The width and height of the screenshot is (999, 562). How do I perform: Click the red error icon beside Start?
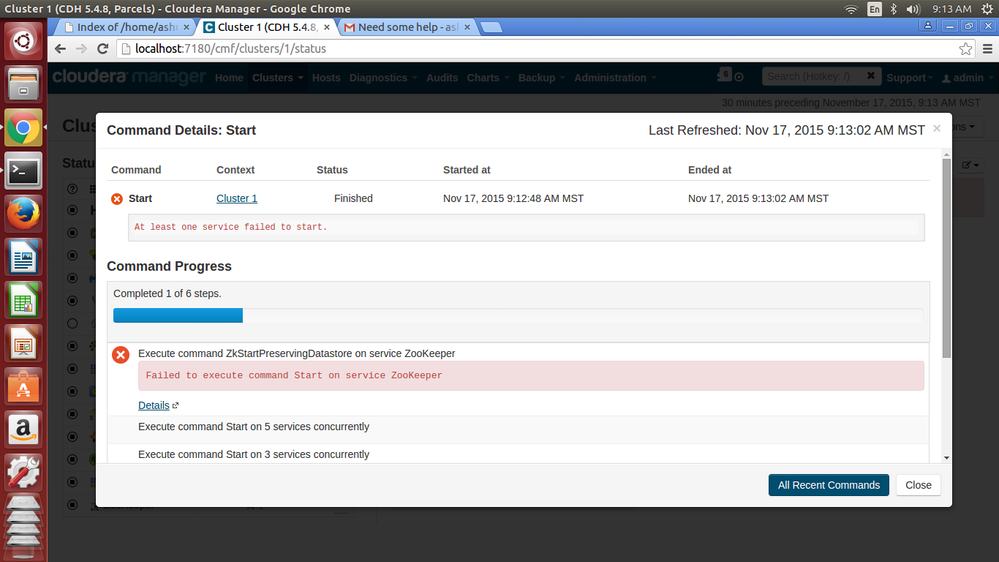coord(117,199)
